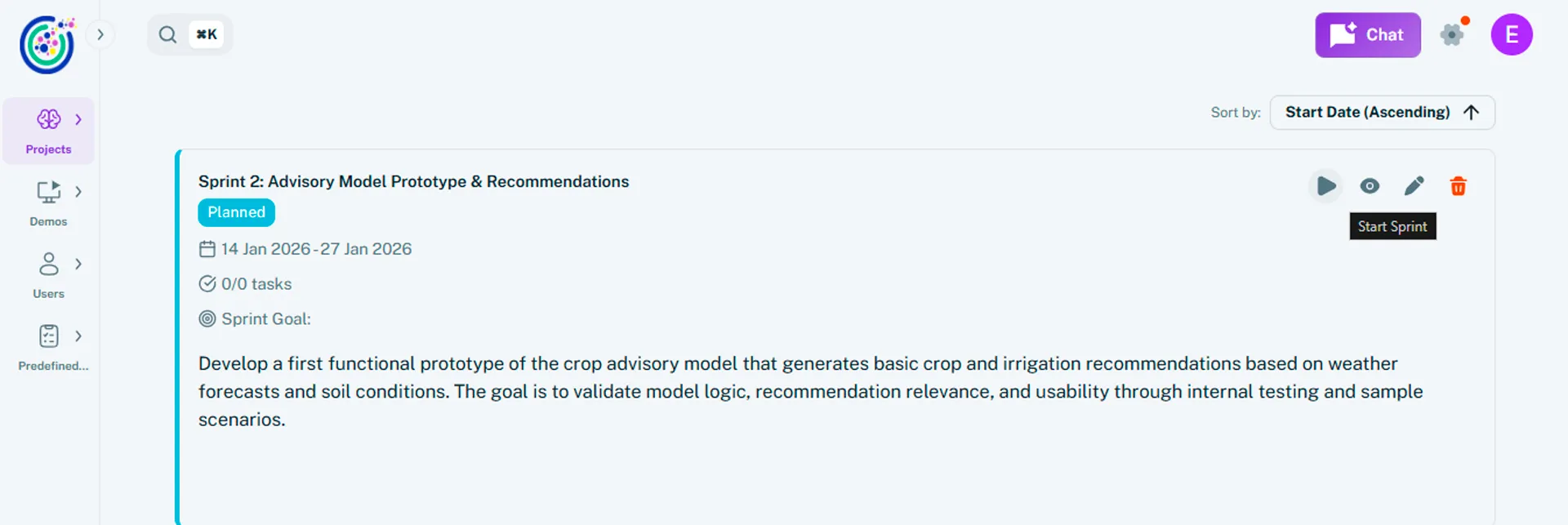This screenshot has width=1568, height=525.
Task: Open the settings gear icon
Action: click(1452, 34)
